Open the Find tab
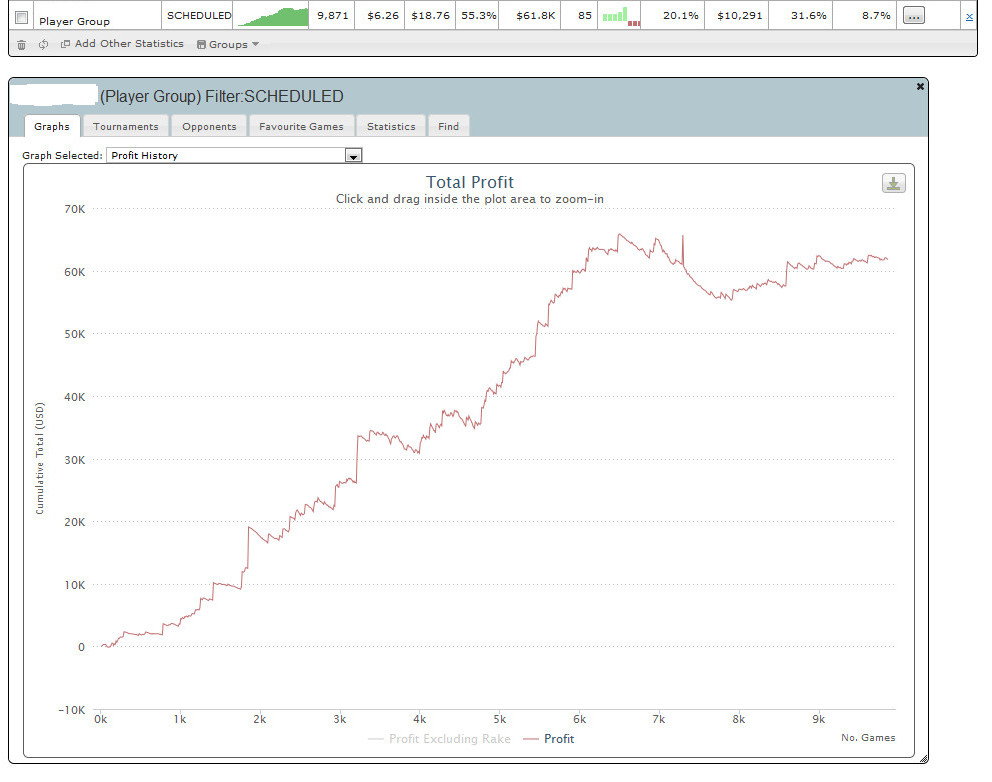This screenshot has width=992, height=782. point(449,126)
